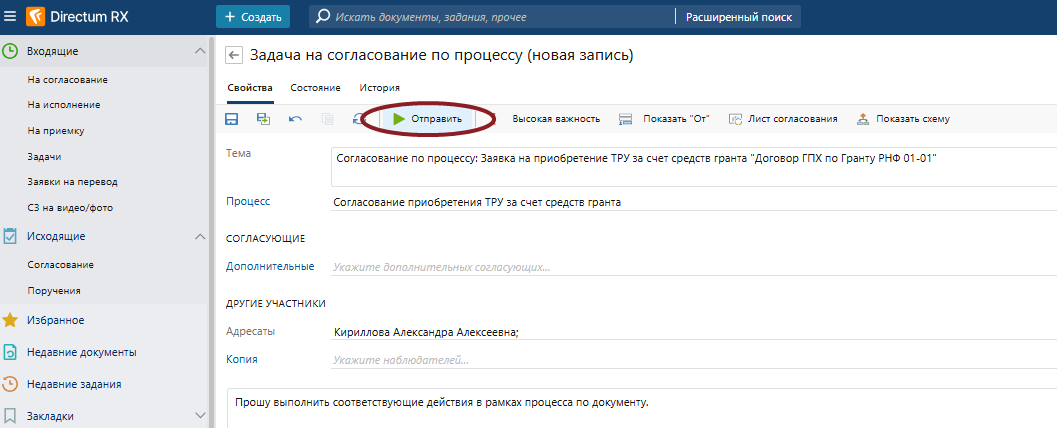
Task: Toggle the Показать "От" option
Action: [664, 119]
